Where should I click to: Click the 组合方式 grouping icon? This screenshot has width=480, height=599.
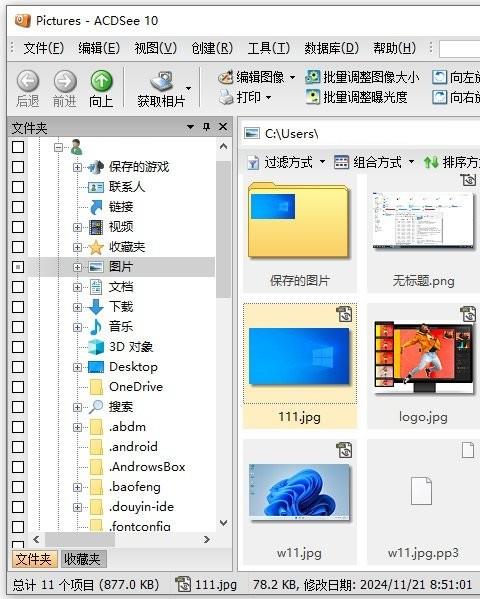click(x=341, y=162)
